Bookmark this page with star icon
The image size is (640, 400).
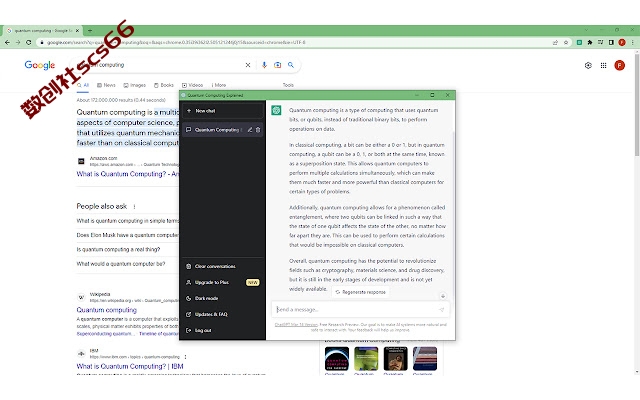(x=566, y=42)
